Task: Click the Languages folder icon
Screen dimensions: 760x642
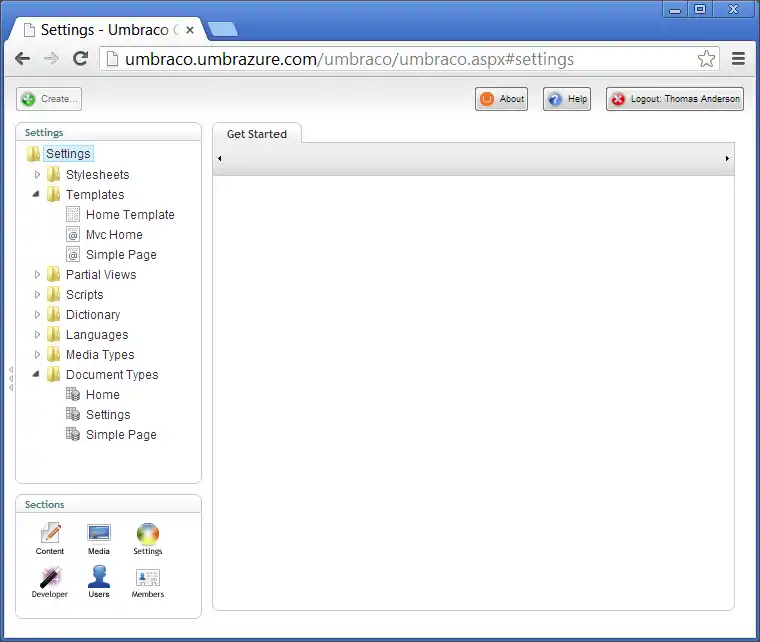Action: 53,334
